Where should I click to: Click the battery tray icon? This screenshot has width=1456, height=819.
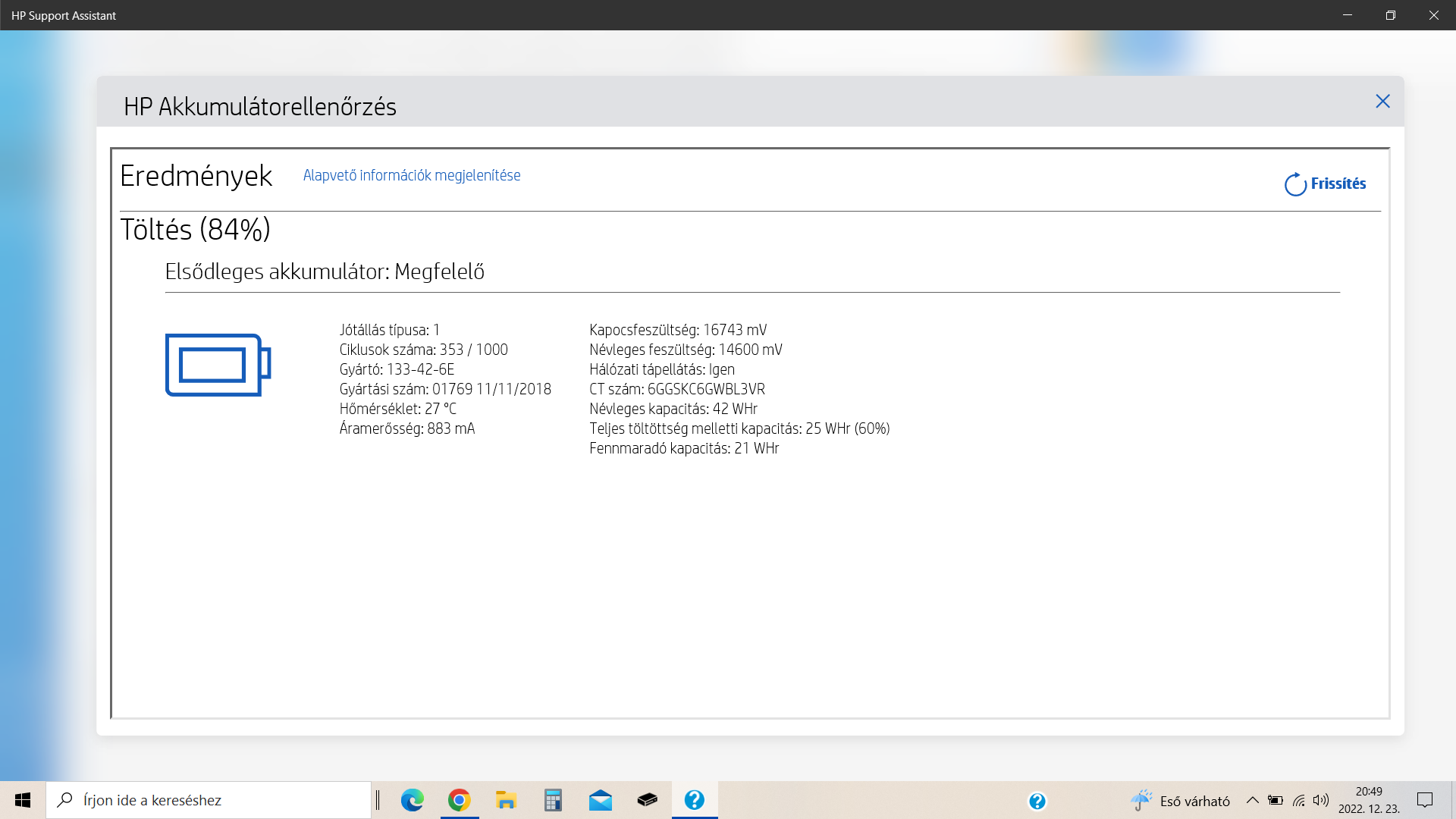point(1276,800)
